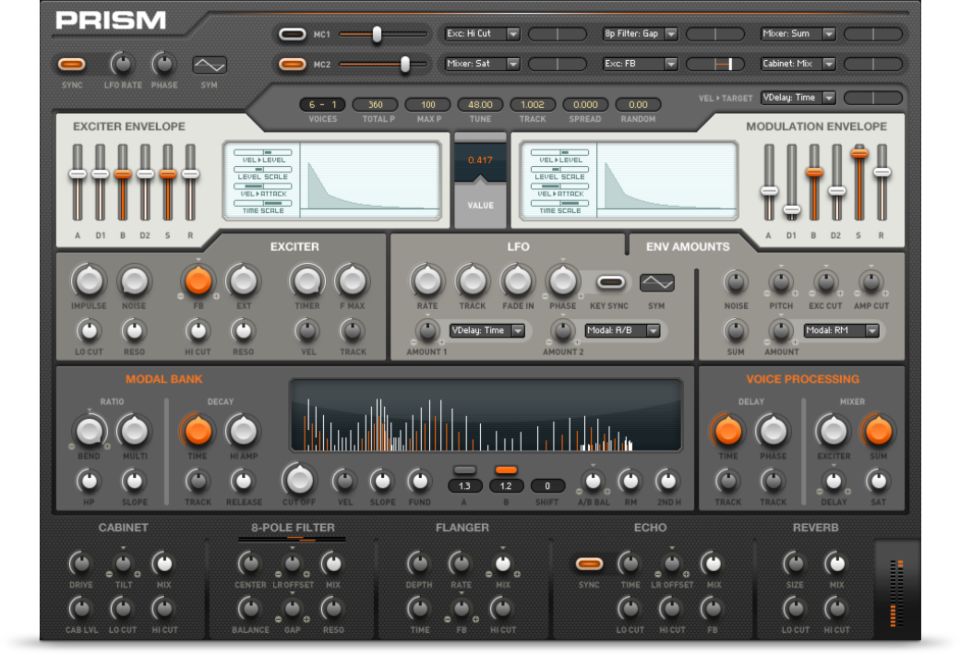The image size is (960, 655).
Task: Click the top-left SYM waveform shape icon
Action: point(209,65)
